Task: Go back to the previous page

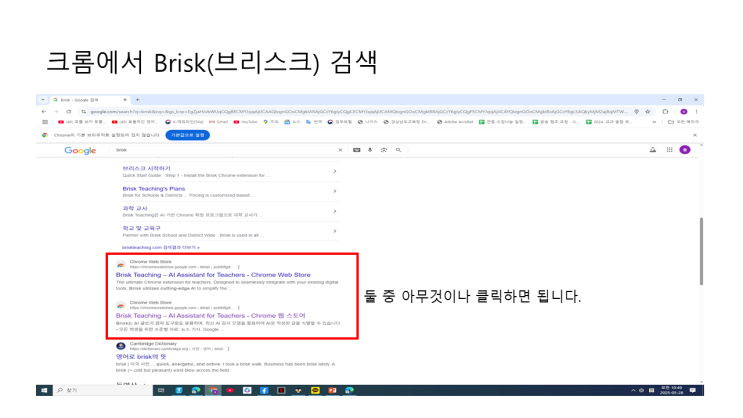Action: (44, 112)
